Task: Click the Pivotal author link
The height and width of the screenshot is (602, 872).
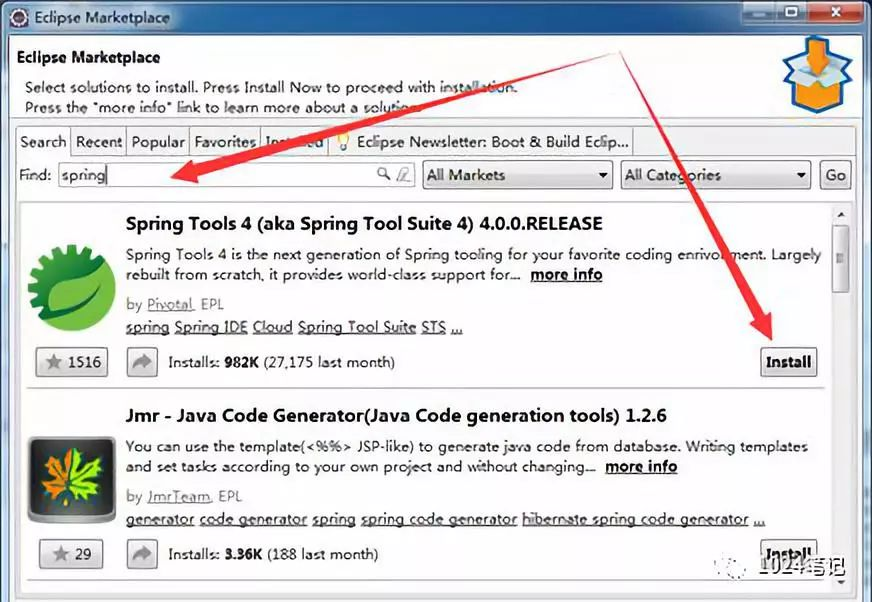Action: (x=170, y=304)
